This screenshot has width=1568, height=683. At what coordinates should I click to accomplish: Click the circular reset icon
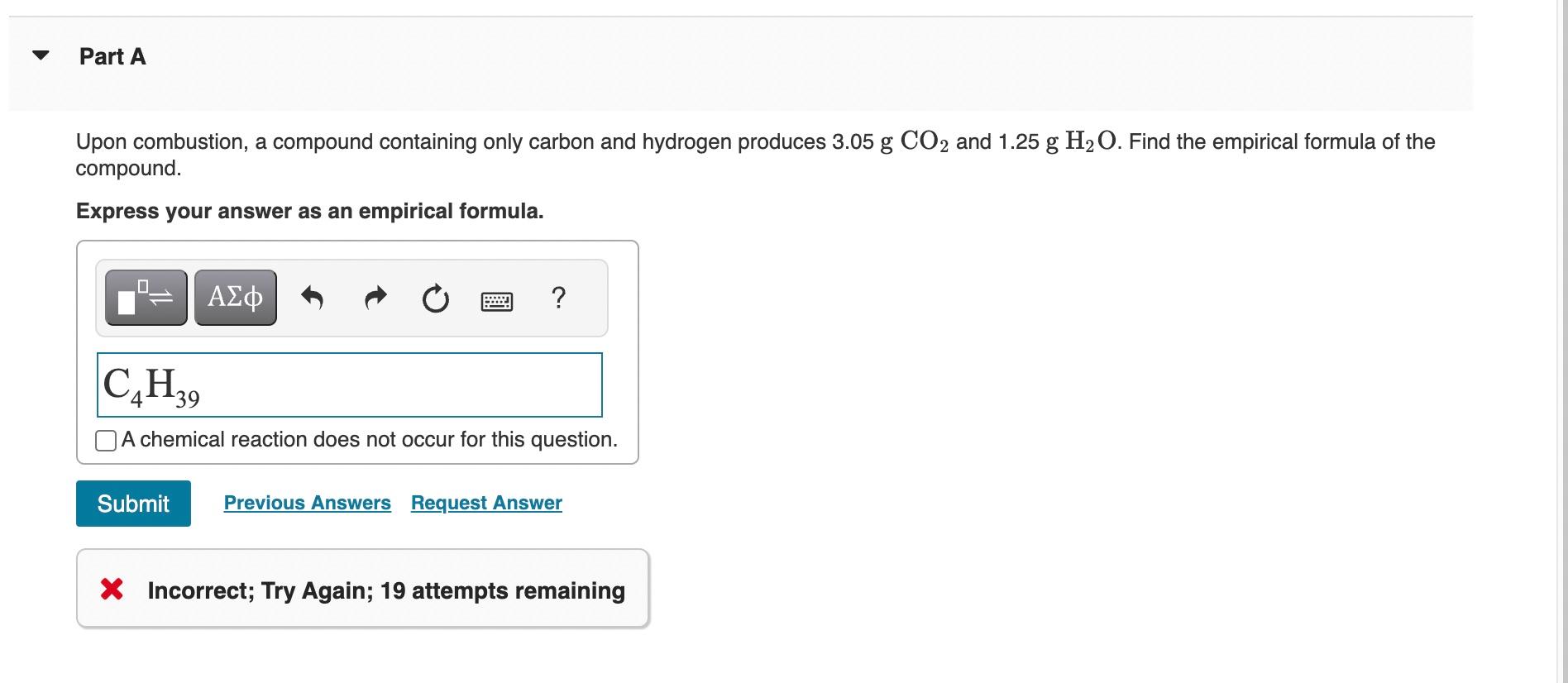coord(436,299)
